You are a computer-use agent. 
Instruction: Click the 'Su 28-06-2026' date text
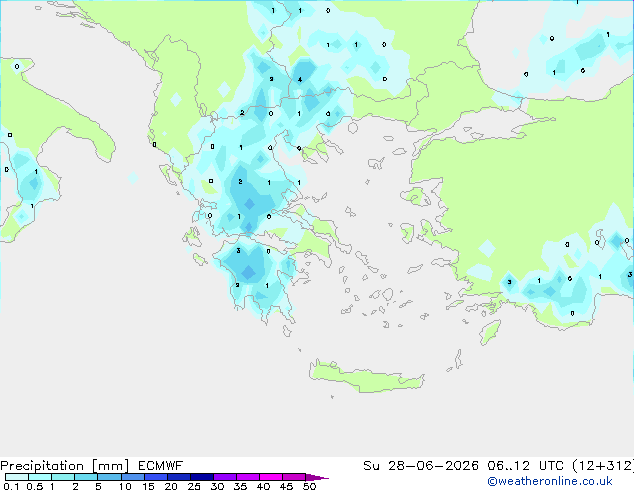click(421, 465)
